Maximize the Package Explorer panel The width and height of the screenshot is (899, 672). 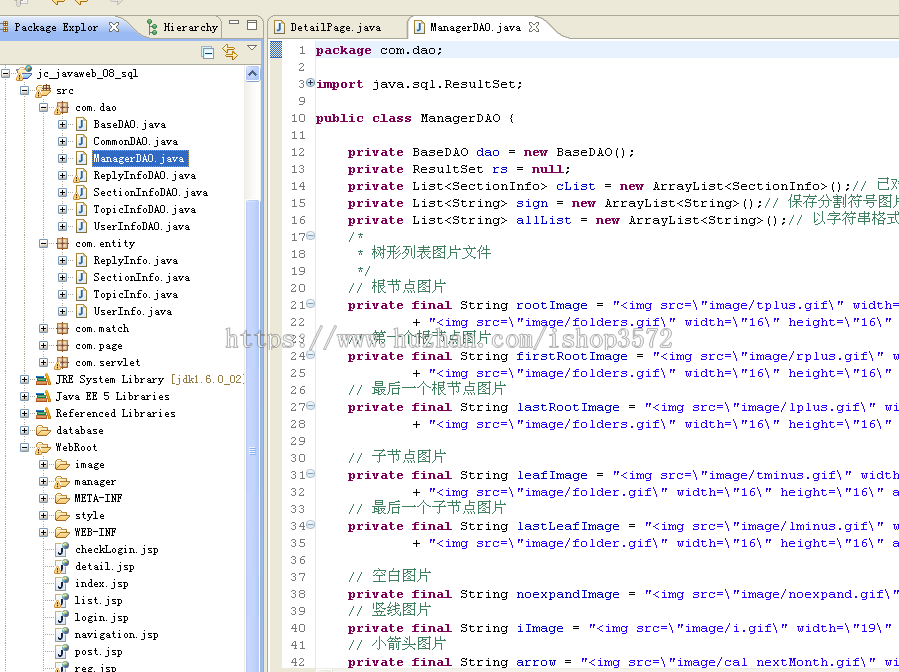[x=252, y=25]
